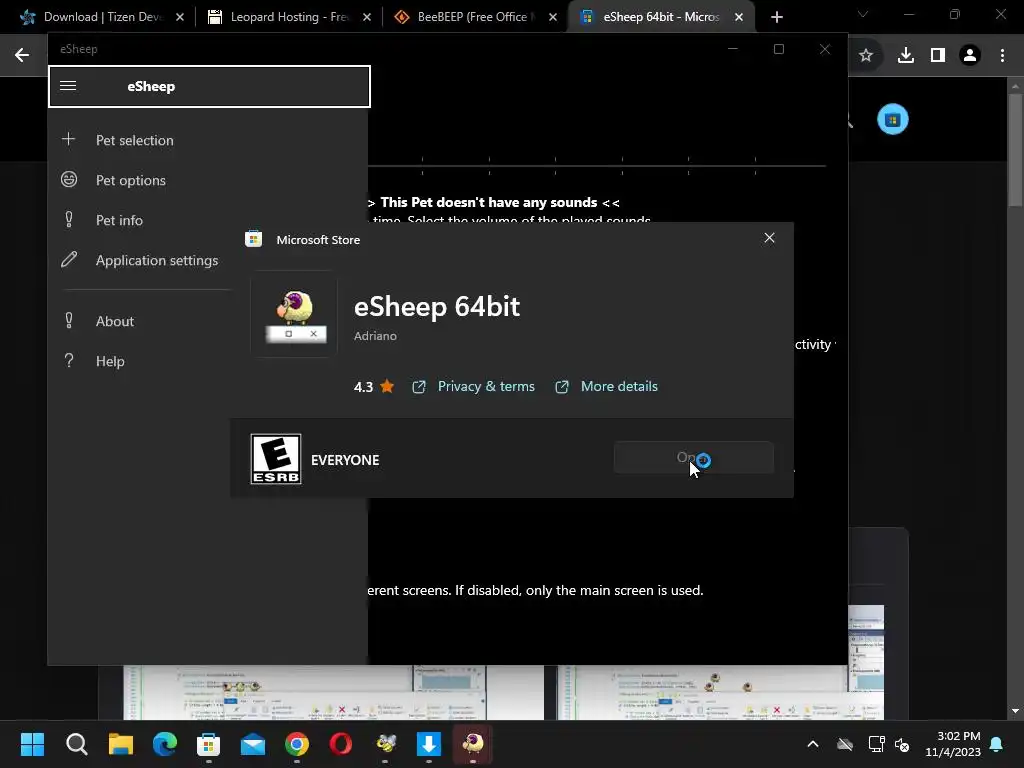
Task: Click the browser page vertical scrollbar
Action: pyautogui.click(x=1015, y=150)
